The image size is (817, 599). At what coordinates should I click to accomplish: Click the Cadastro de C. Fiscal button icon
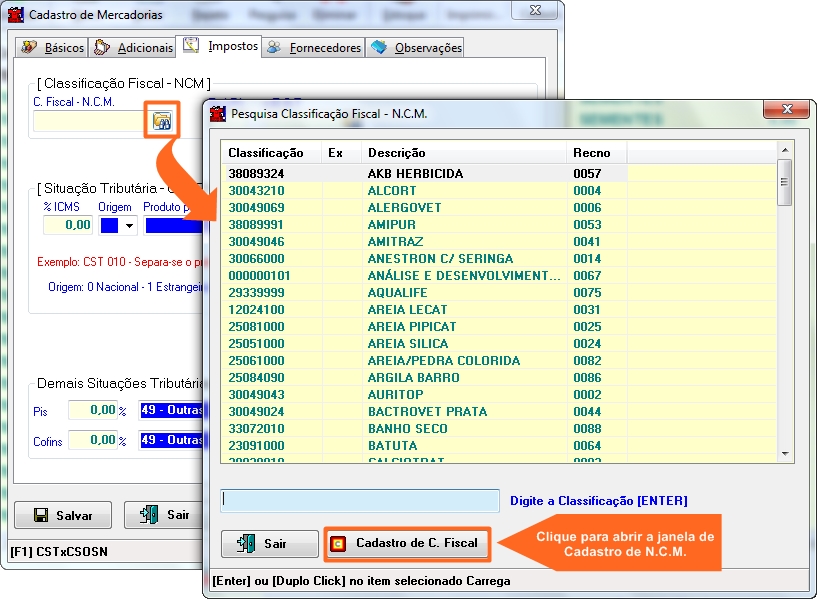point(338,544)
